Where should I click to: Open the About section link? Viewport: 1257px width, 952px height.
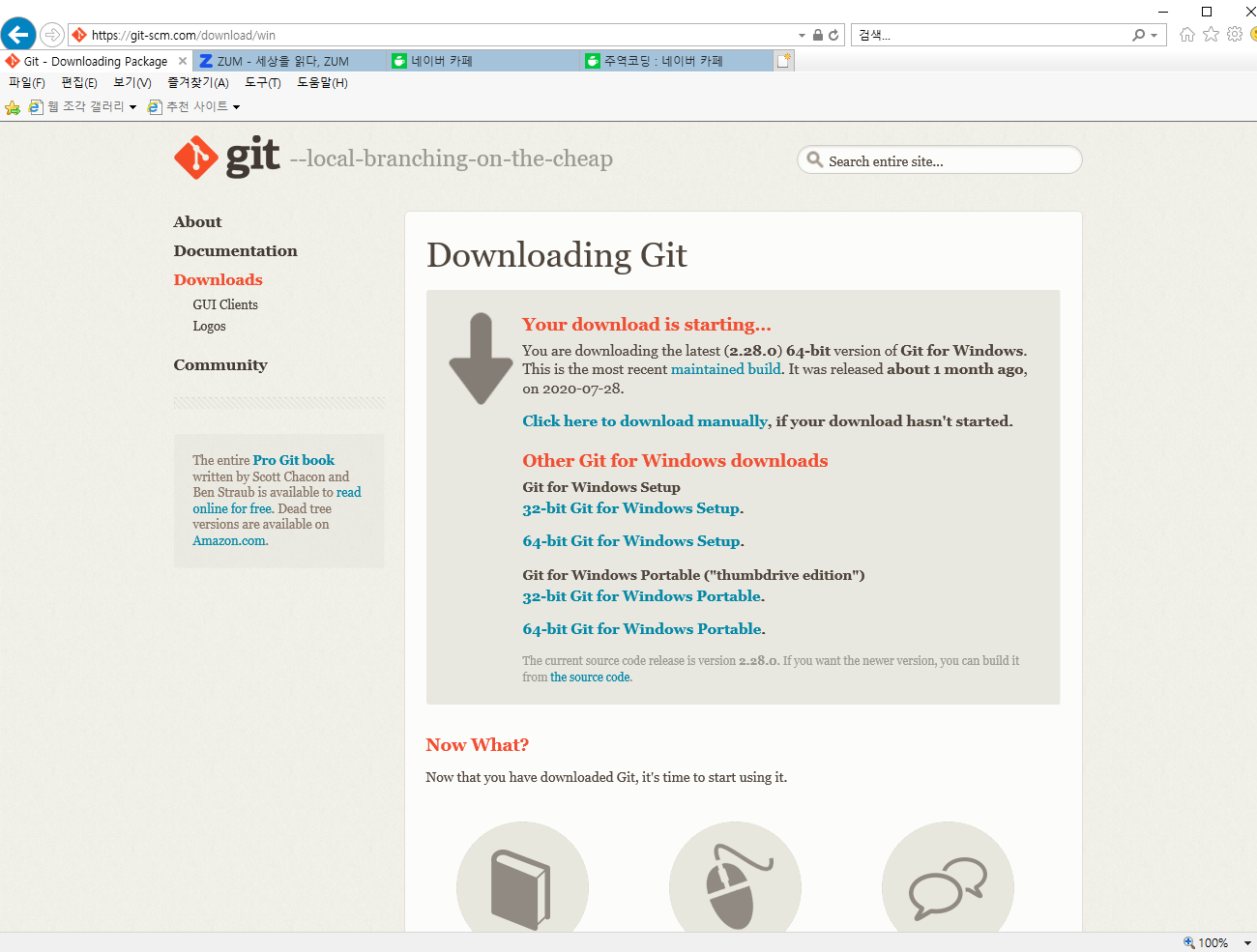coord(197,221)
